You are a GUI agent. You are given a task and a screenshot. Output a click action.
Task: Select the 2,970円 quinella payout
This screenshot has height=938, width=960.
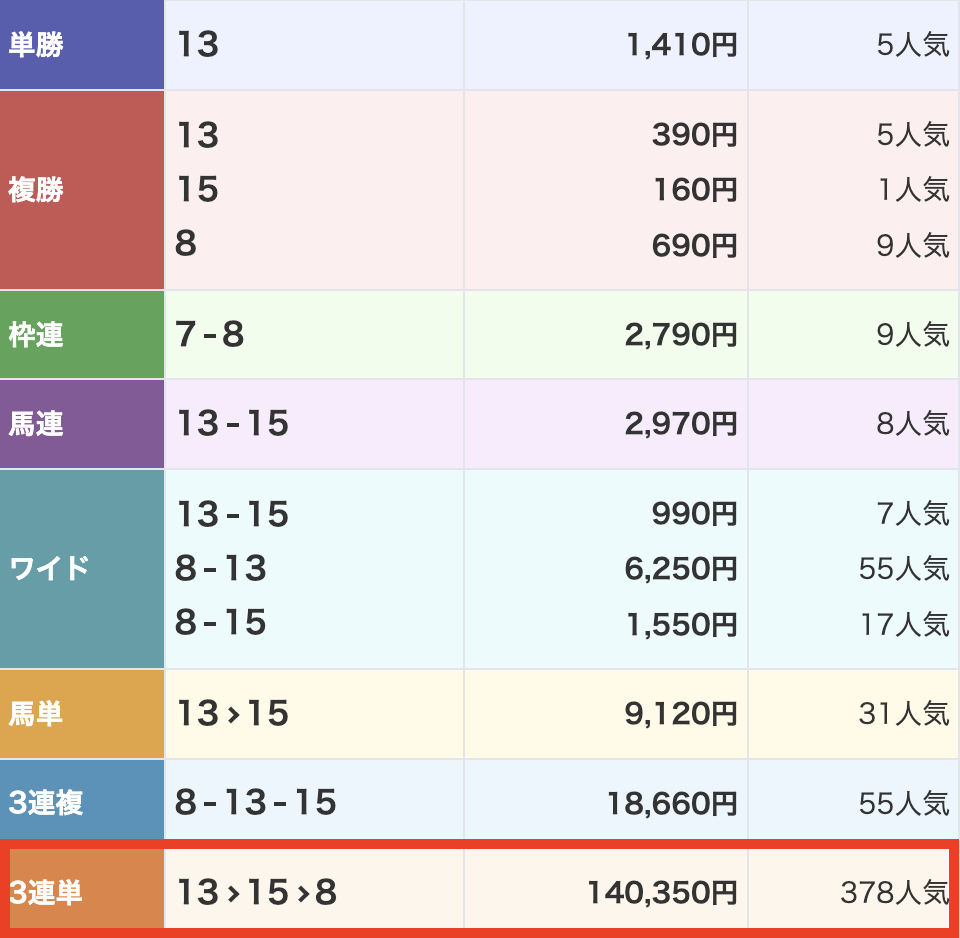point(681,424)
